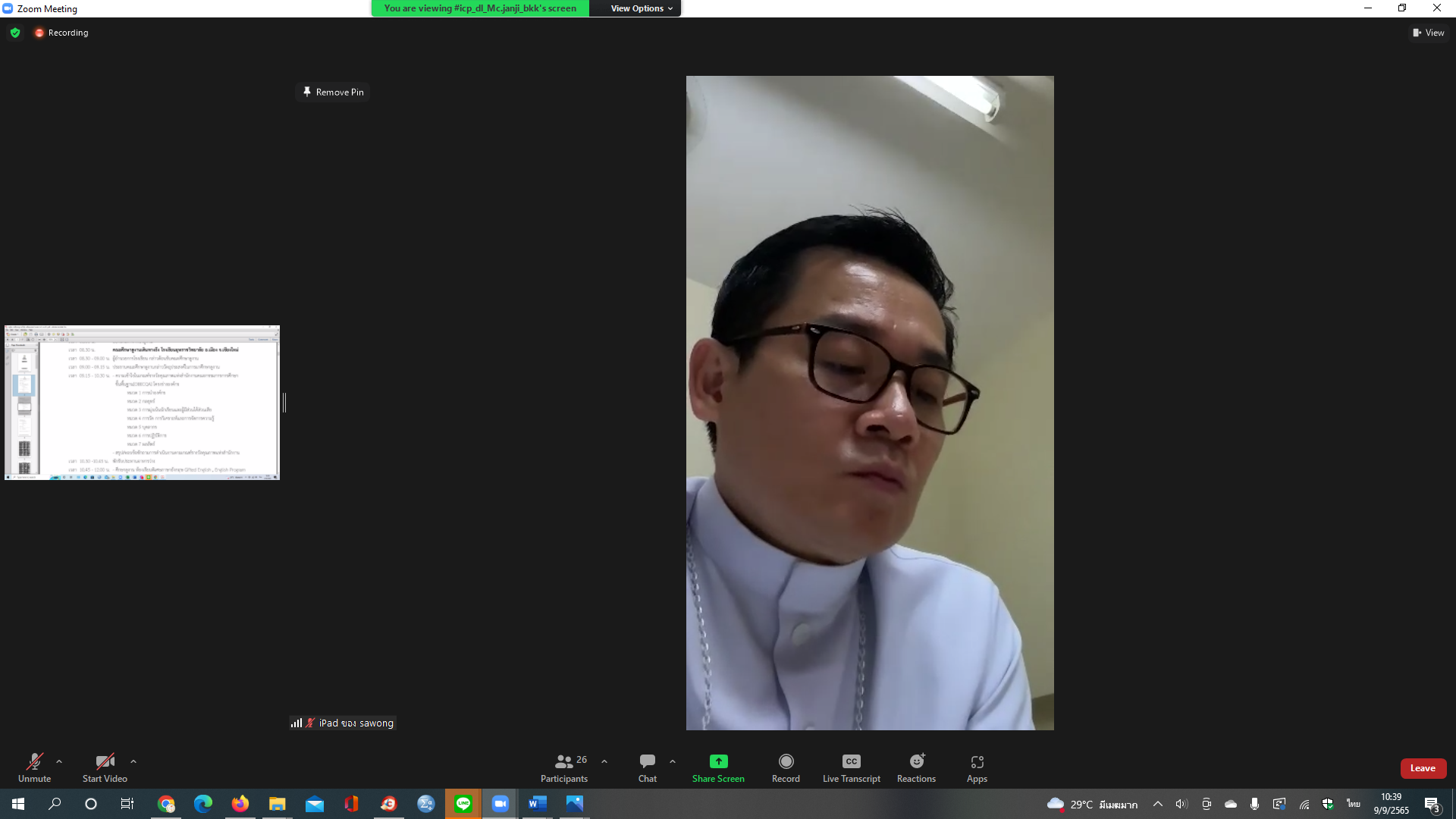Click the splitter handle beside the thumbnail

coord(284,403)
